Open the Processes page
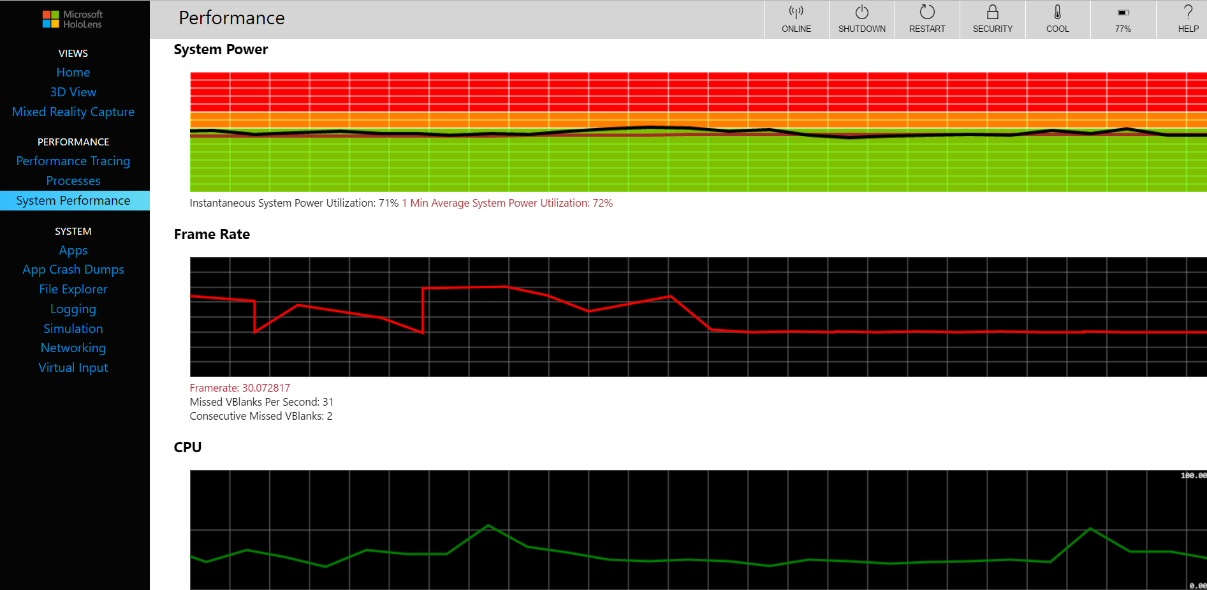 (73, 181)
